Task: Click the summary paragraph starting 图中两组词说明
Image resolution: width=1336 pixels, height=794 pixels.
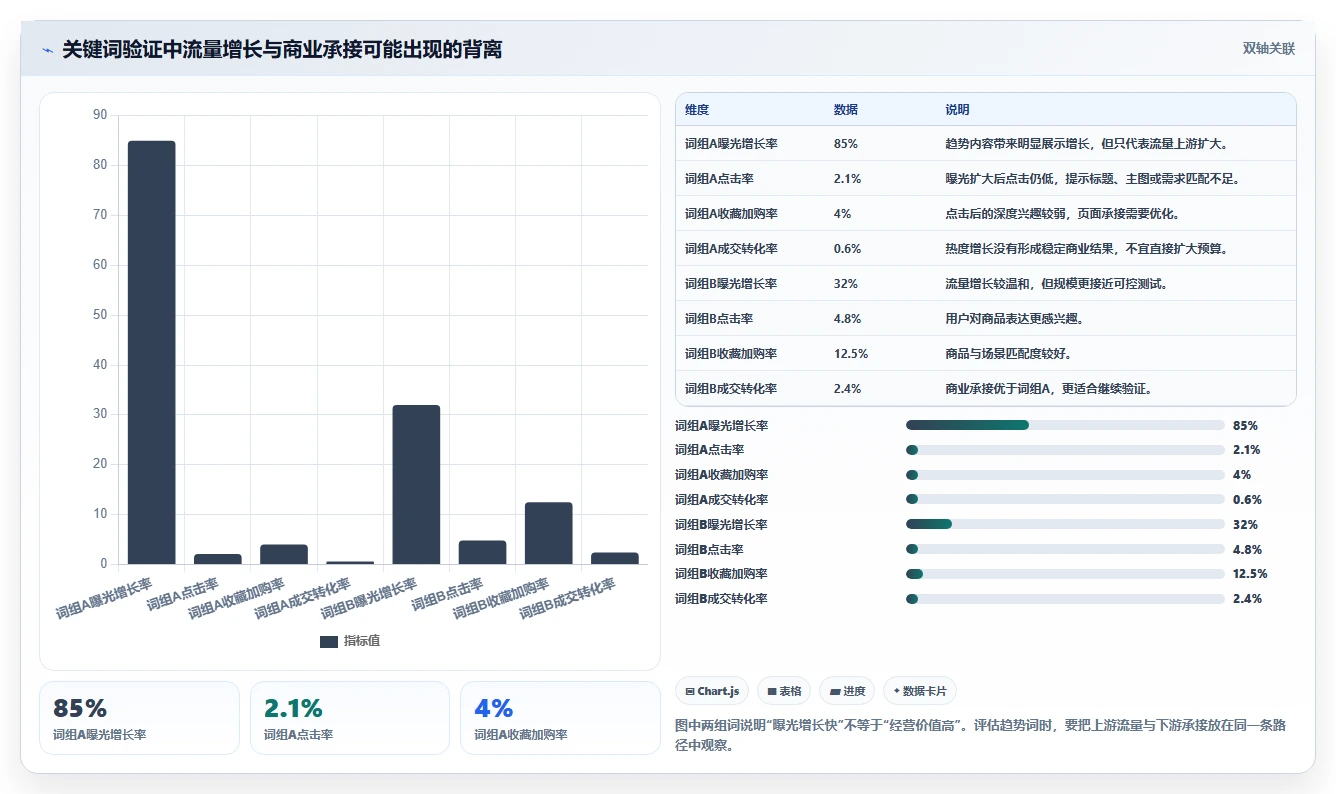Action: (x=980, y=735)
